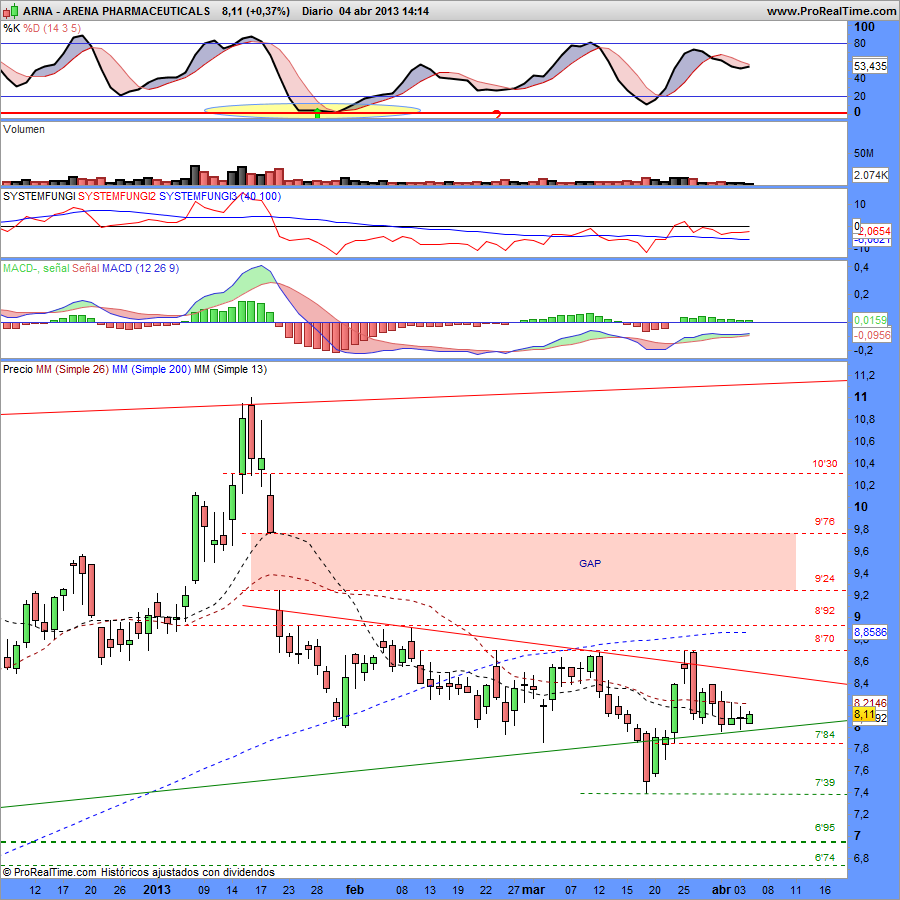The width and height of the screenshot is (900, 900).
Task: Click the 2.074K volume value tag
Action: 870,175
